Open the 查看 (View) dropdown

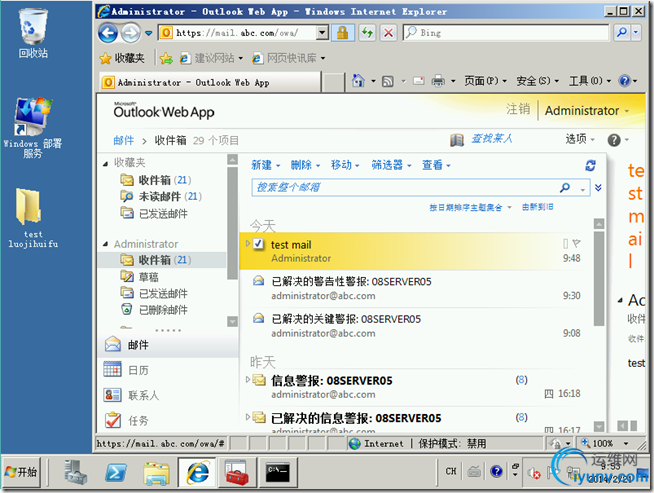pos(436,165)
